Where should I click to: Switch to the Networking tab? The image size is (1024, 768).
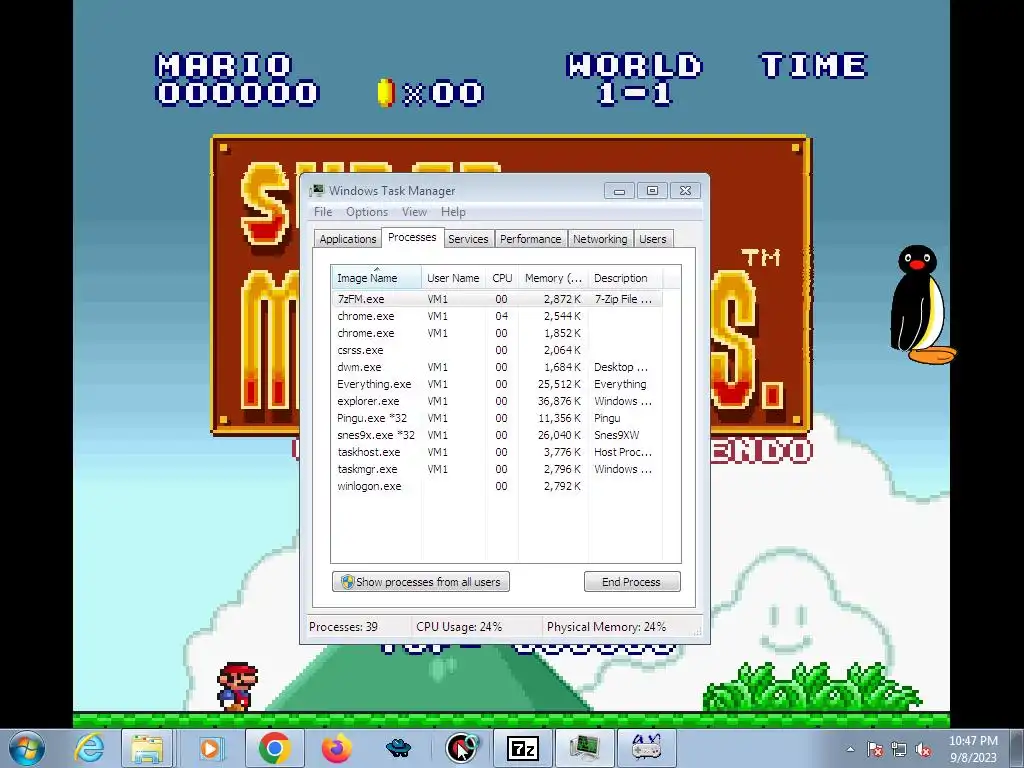600,239
